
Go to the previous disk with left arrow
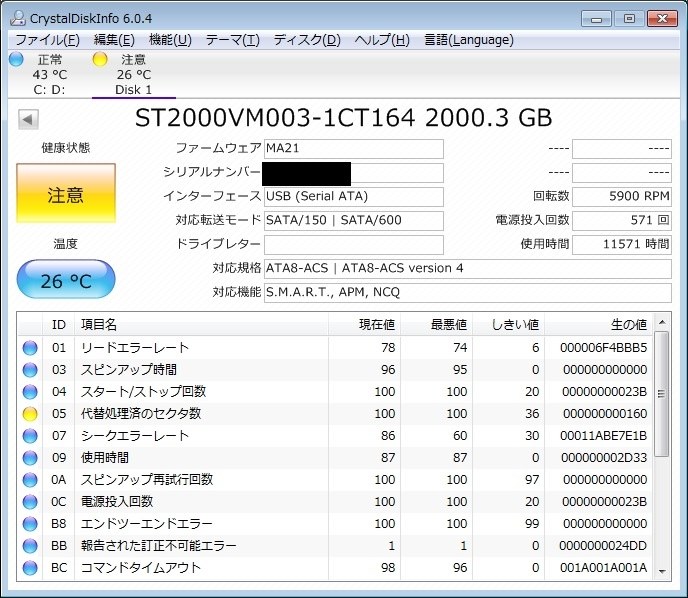point(28,119)
